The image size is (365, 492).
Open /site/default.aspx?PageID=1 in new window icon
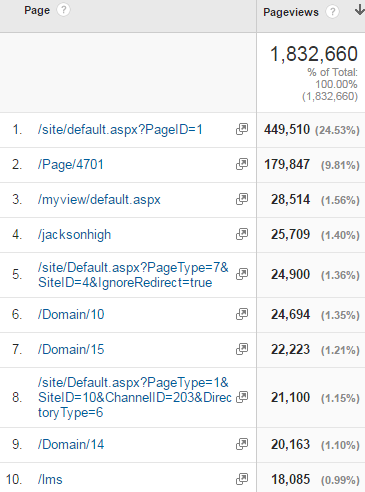(242, 129)
